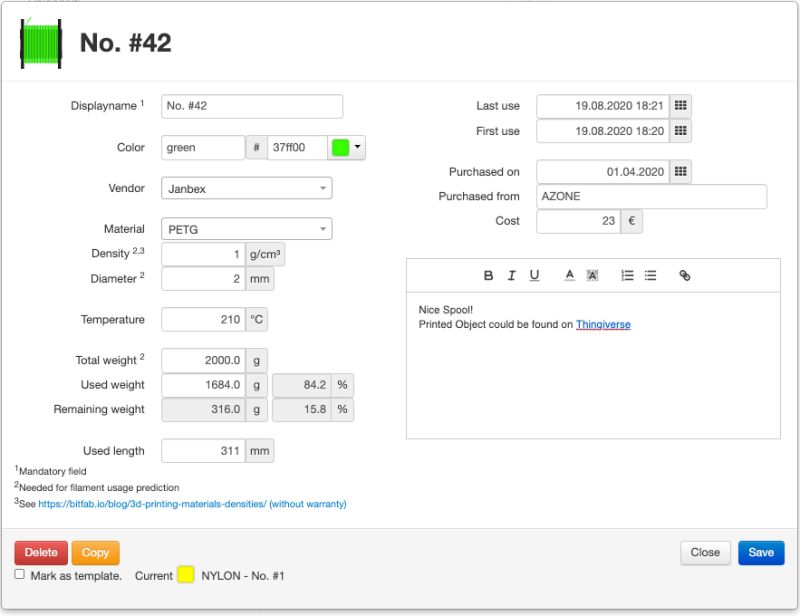Edit the First use date field
The image size is (800, 616).
point(603,131)
